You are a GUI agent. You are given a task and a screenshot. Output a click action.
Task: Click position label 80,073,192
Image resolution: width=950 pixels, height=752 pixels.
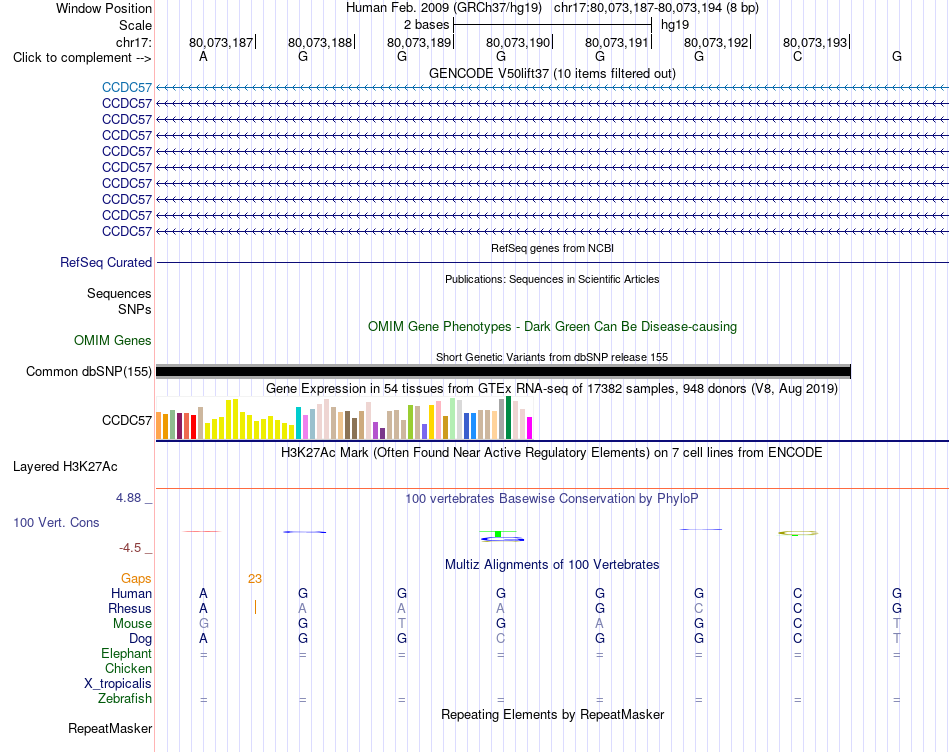pyautogui.click(x=716, y=42)
